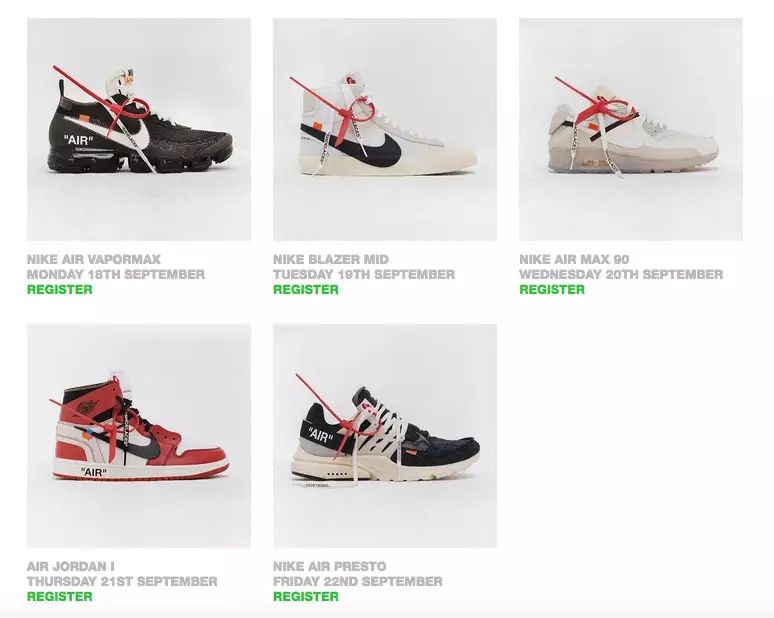Open the Nike Air Presto shoe image
Viewport: 774px width, 618px height.
[385, 436]
